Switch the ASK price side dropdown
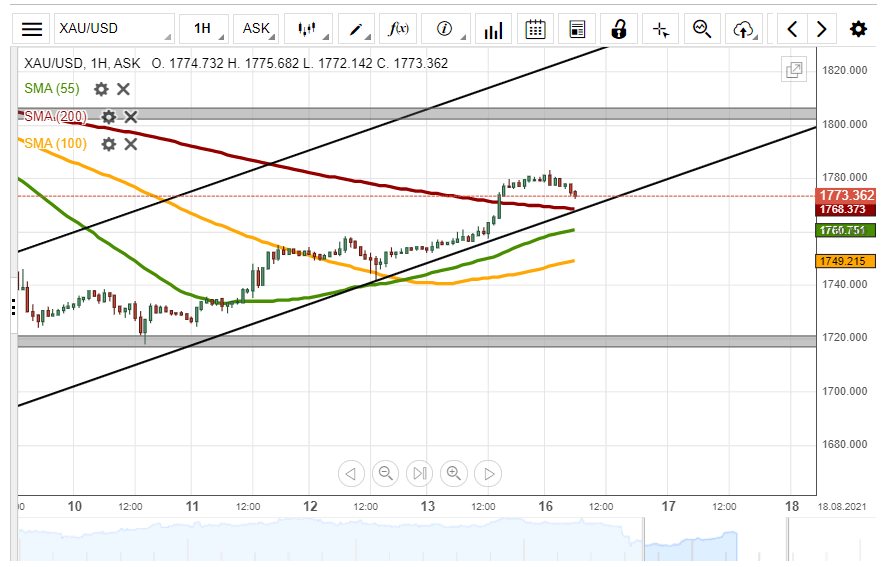 tap(256, 29)
